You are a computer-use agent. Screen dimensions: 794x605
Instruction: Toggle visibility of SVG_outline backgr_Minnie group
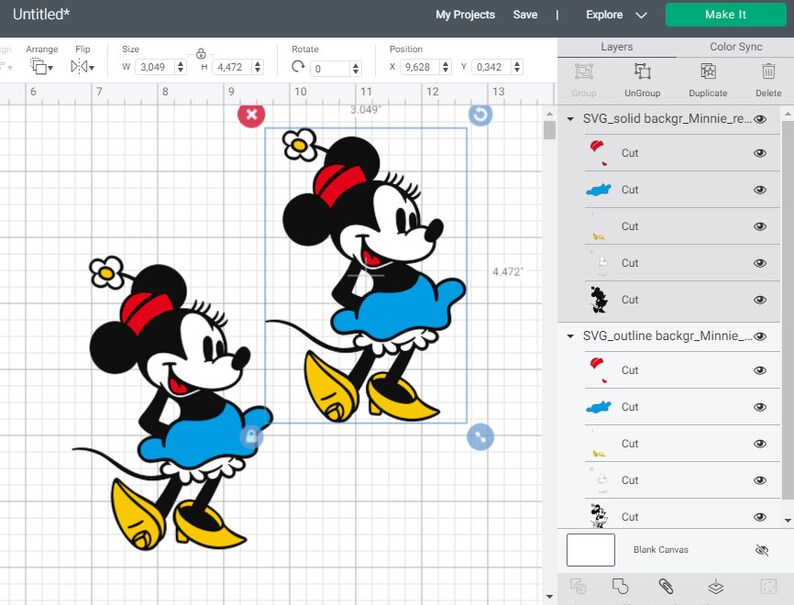coord(760,336)
